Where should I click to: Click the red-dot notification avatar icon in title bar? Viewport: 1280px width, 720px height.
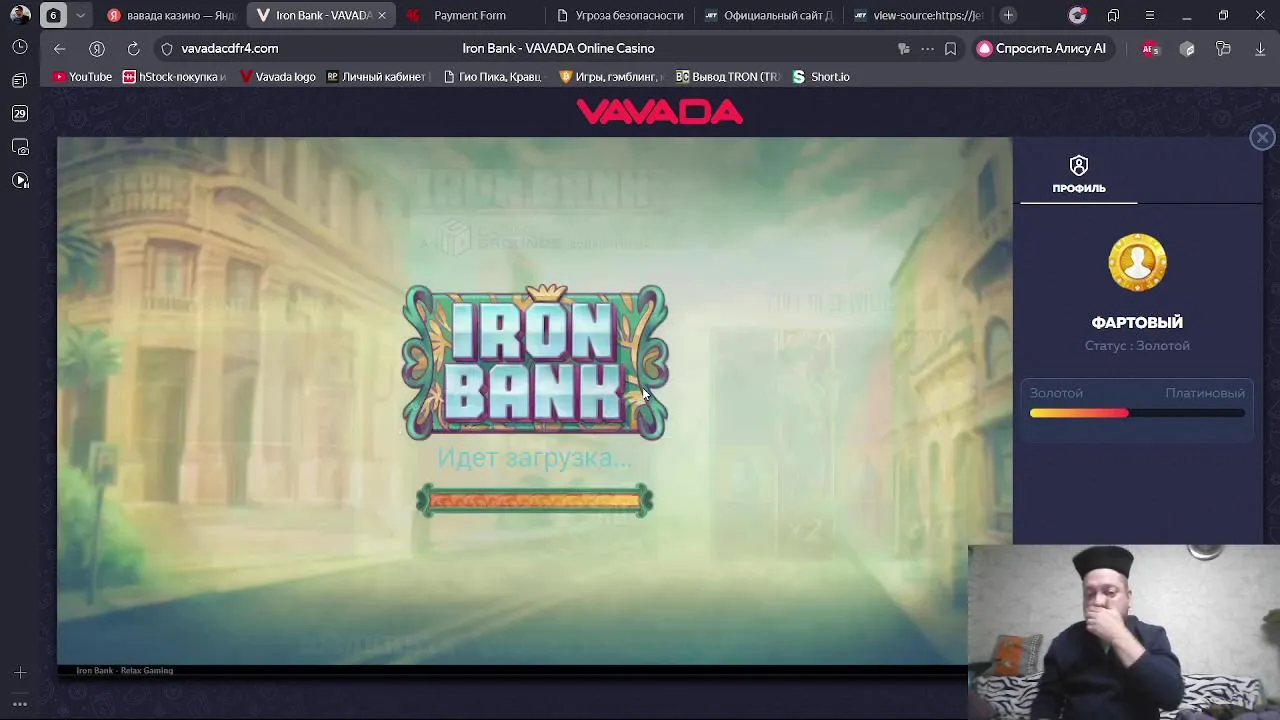(1077, 15)
